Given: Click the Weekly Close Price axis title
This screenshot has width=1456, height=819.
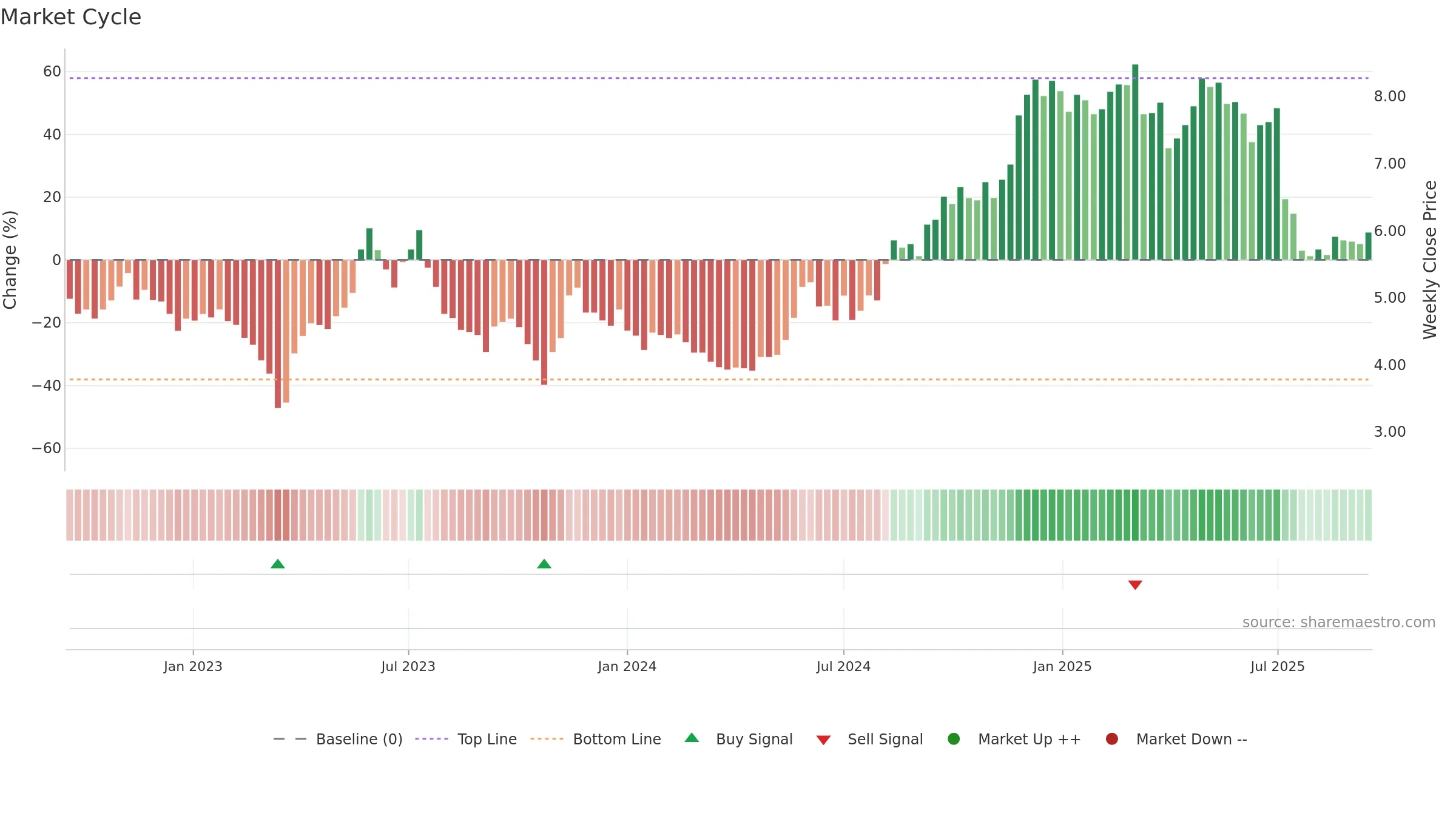Looking at the screenshot, I should coord(1430,260).
